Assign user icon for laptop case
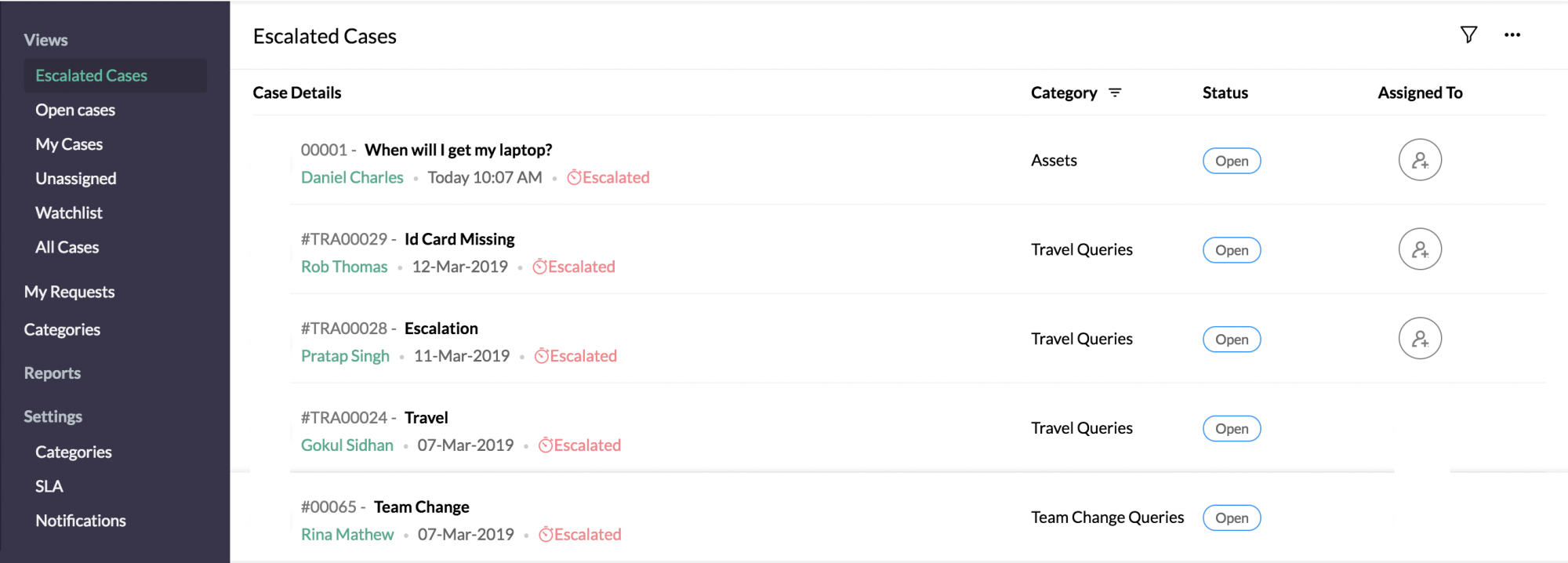Viewport: 1568px width, 563px height. (x=1420, y=160)
